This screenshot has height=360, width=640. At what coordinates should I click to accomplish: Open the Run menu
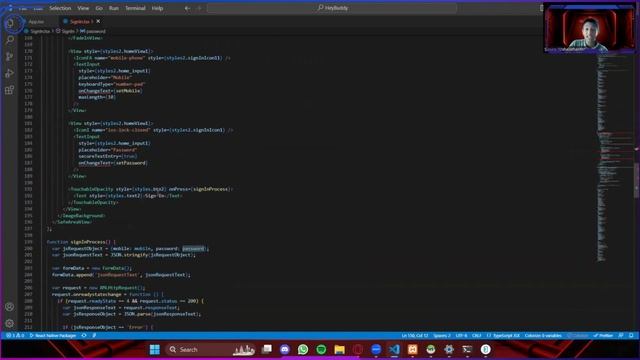tap(113, 8)
